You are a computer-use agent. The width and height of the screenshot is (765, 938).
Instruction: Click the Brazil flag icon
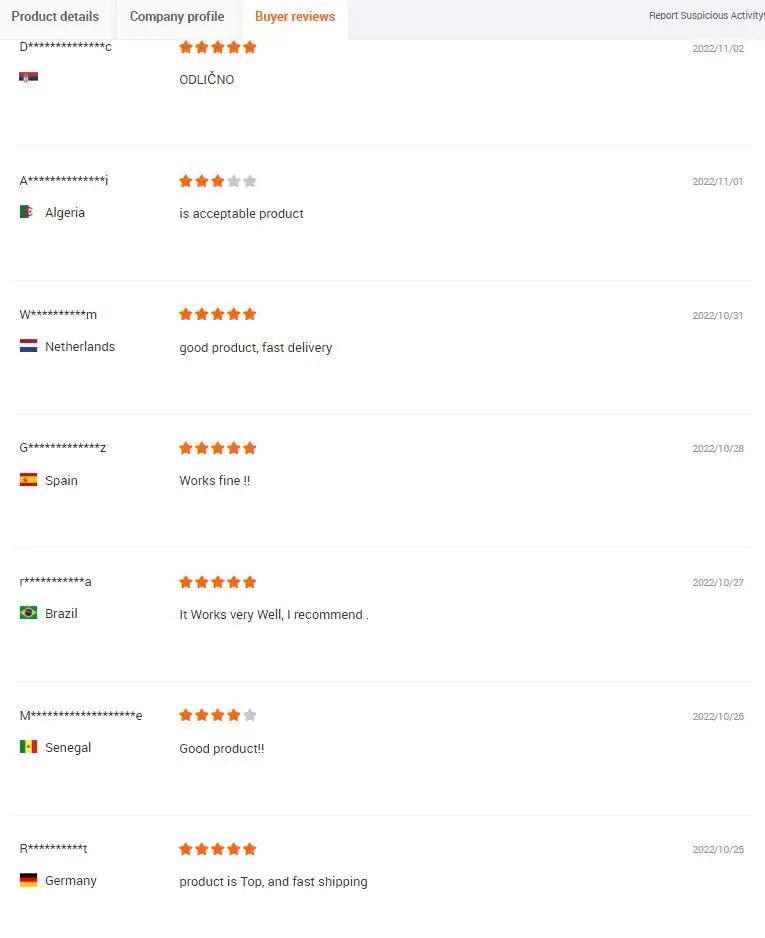(28, 613)
